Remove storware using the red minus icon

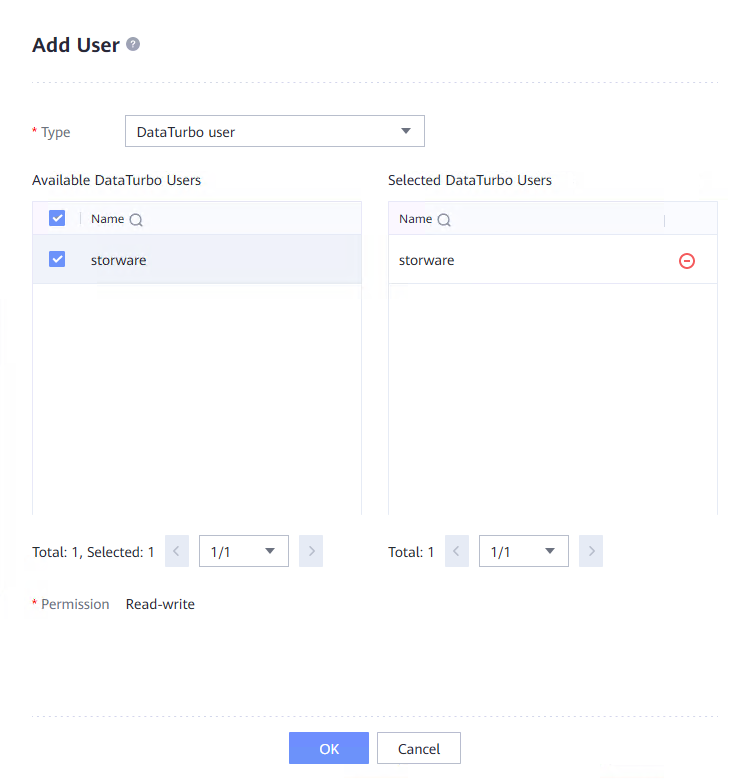[x=687, y=261]
